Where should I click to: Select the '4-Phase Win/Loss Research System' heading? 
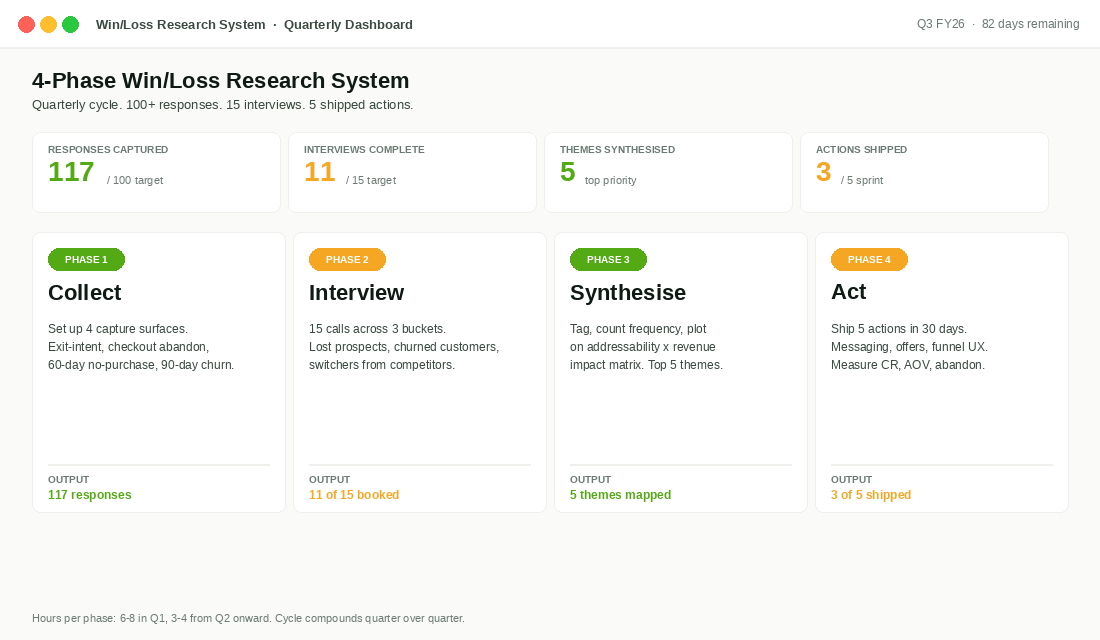point(220,81)
